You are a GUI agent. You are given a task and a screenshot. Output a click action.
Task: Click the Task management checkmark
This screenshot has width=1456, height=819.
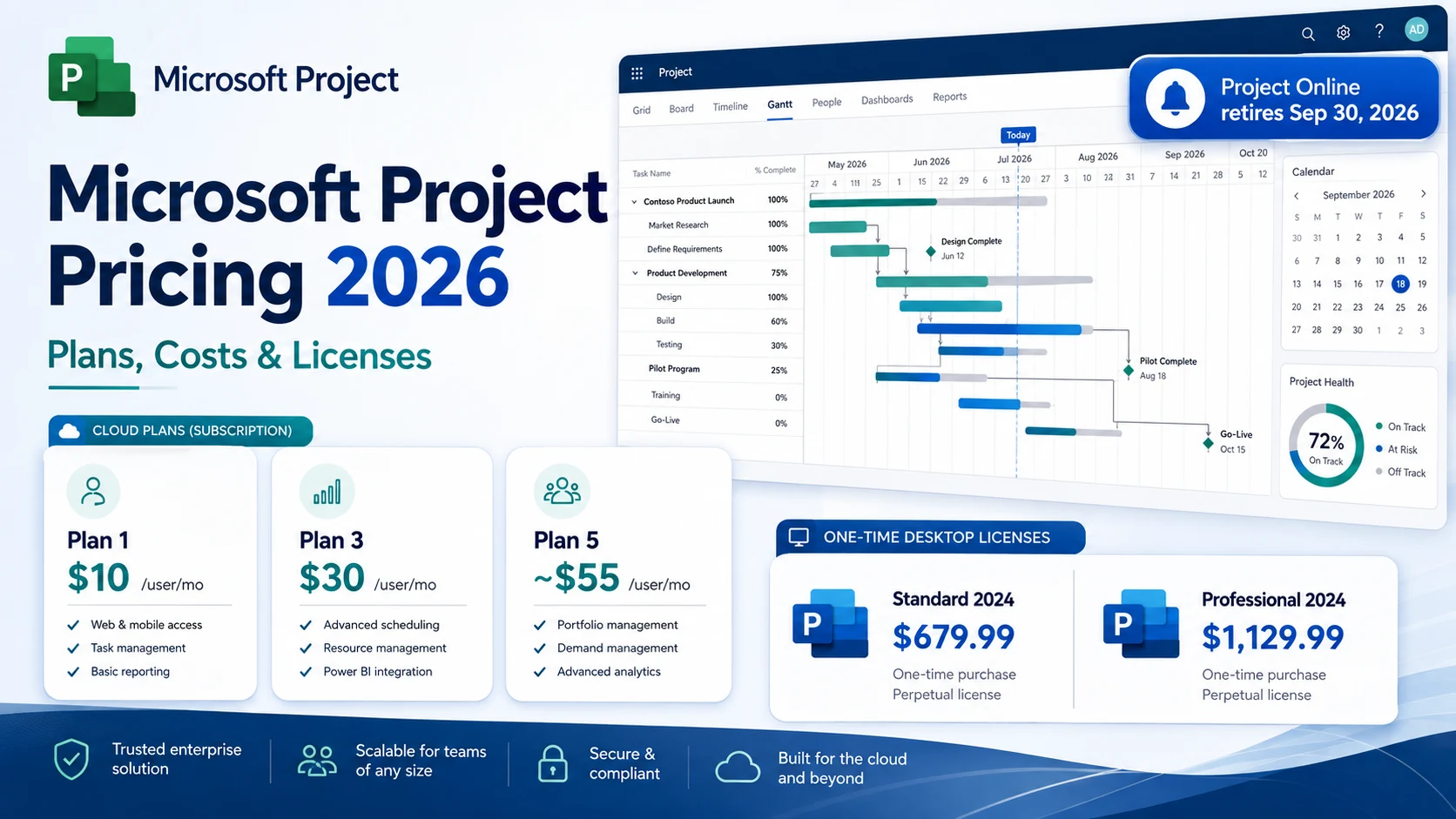[73, 648]
